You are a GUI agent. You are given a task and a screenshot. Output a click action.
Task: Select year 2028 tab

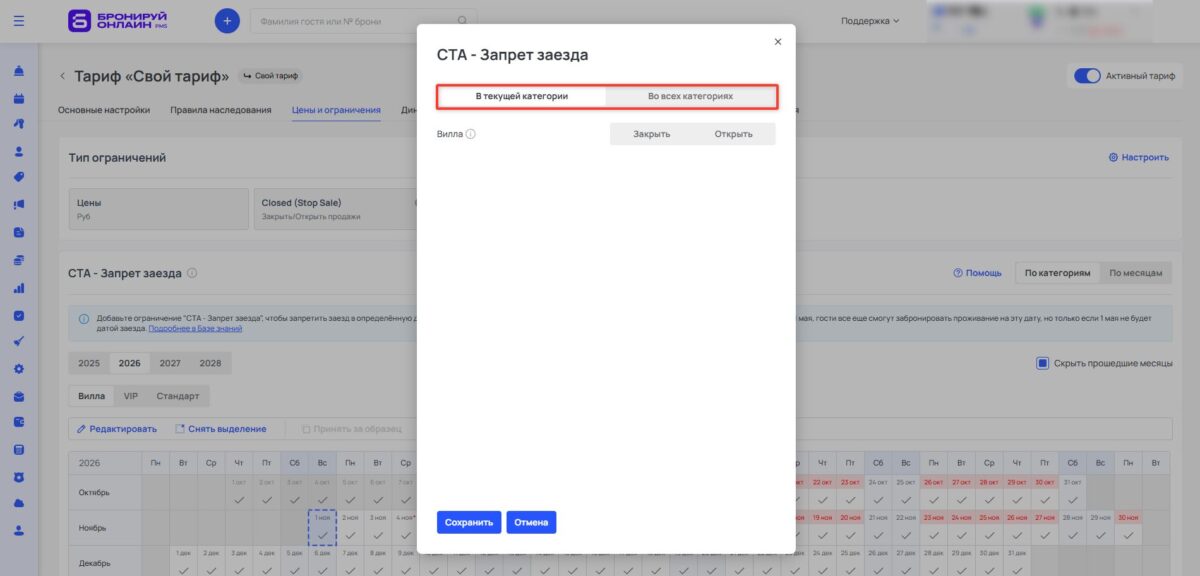click(210, 363)
